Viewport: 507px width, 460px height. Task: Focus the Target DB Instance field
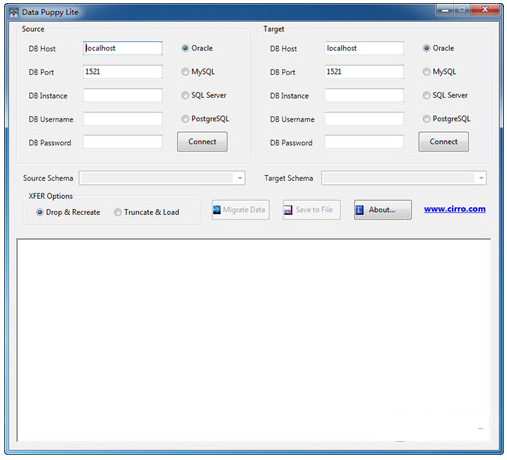coord(364,95)
